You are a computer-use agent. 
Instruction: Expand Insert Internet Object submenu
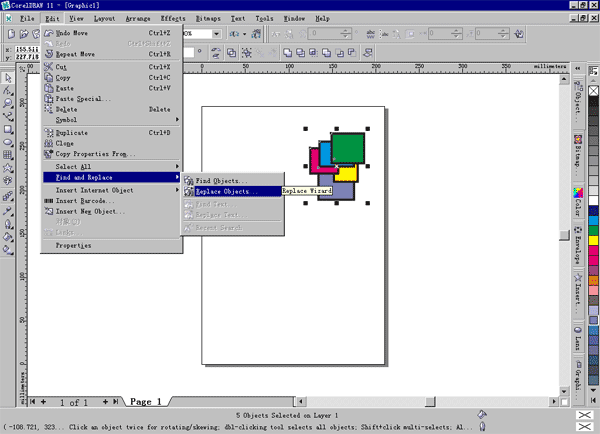click(177, 190)
